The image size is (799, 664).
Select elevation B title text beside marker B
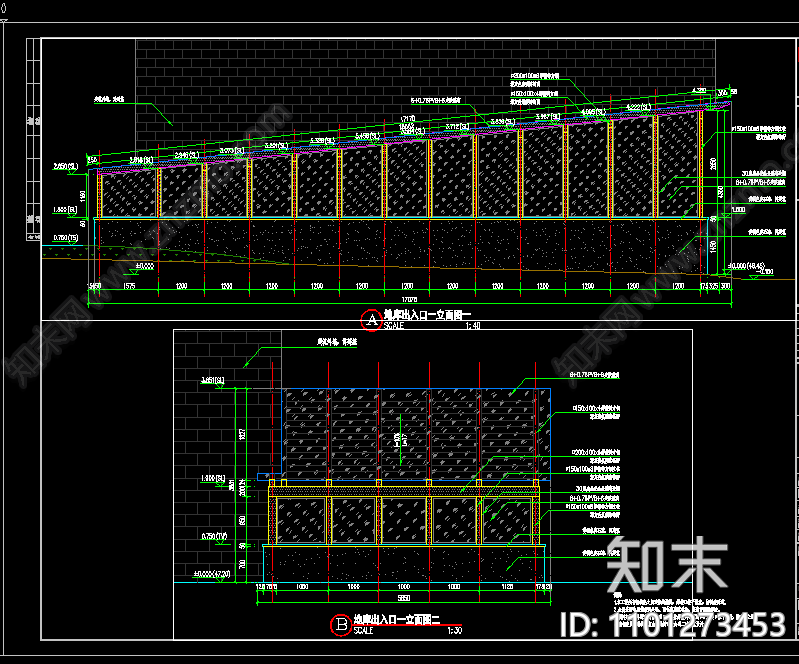click(x=397, y=619)
